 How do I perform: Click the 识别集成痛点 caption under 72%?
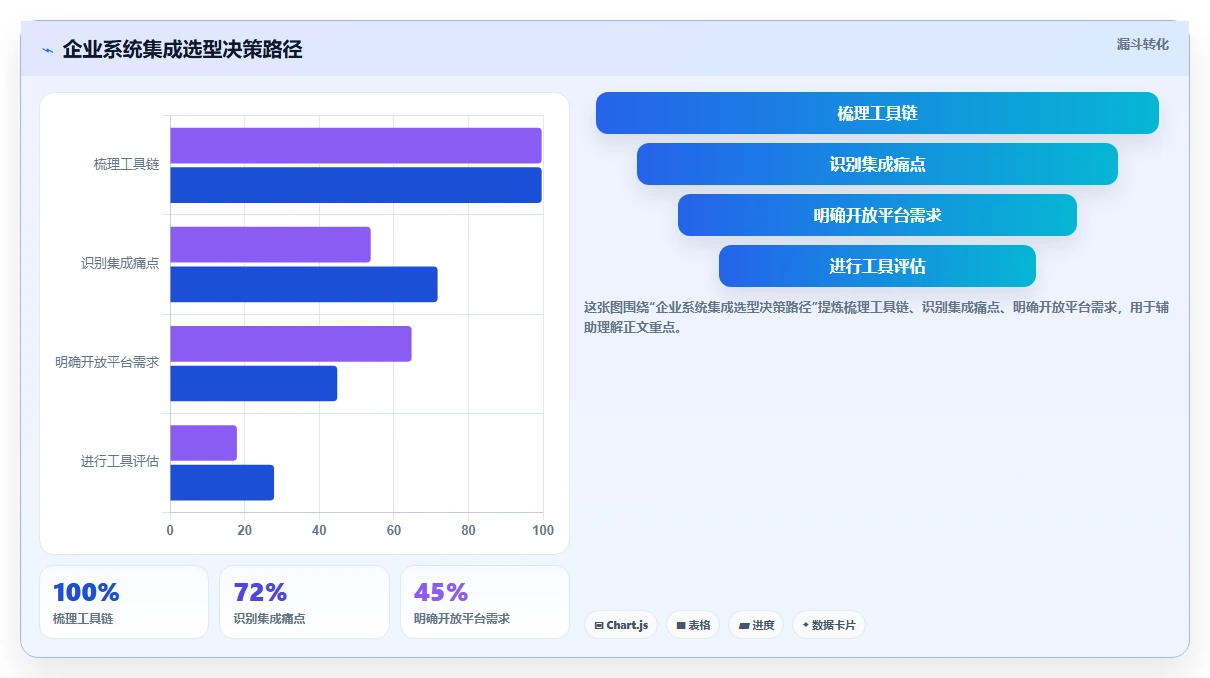tap(269, 619)
